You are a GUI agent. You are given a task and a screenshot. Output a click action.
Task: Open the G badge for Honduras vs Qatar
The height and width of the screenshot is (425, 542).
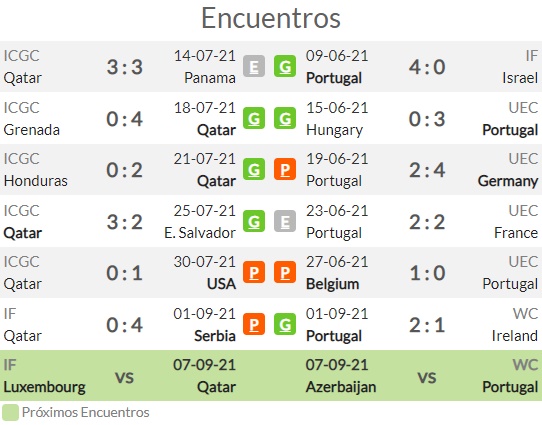pos(254,169)
